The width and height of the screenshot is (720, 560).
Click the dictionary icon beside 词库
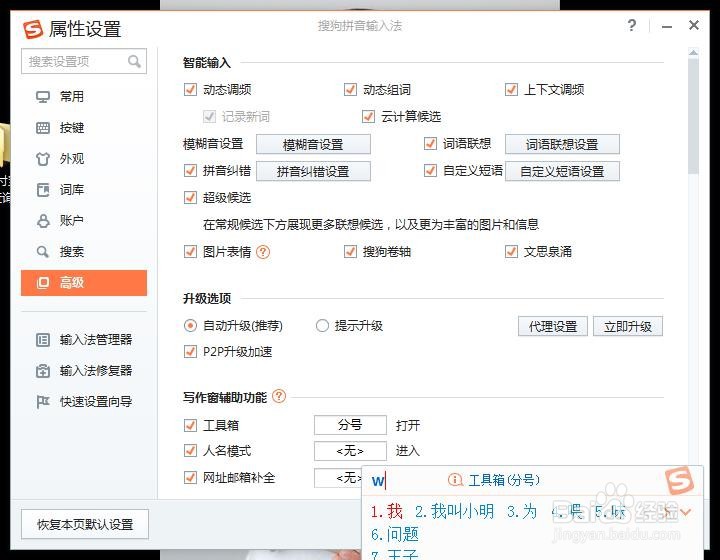pyautogui.click(x=43, y=190)
